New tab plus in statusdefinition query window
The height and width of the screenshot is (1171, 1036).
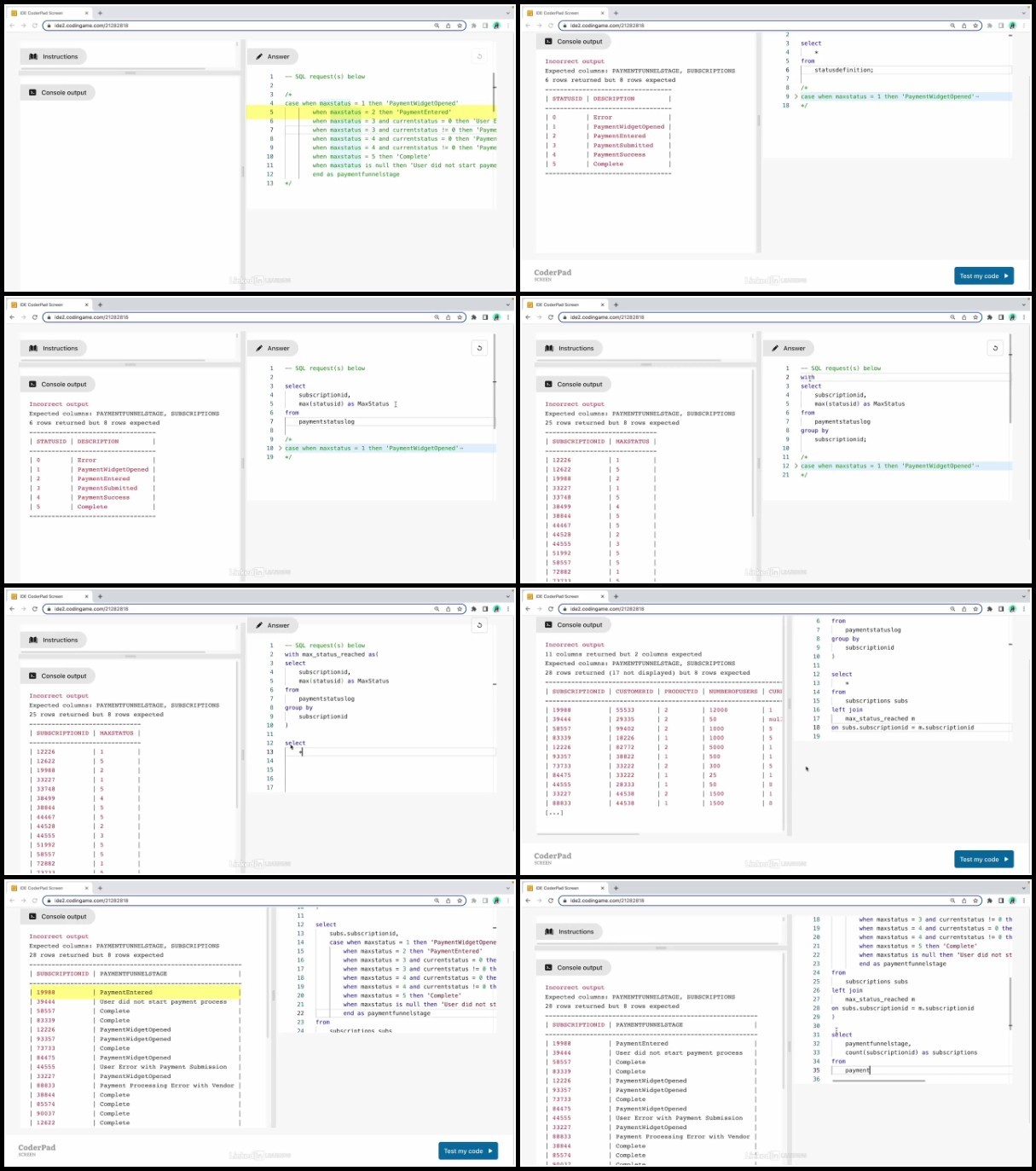[x=616, y=14]
